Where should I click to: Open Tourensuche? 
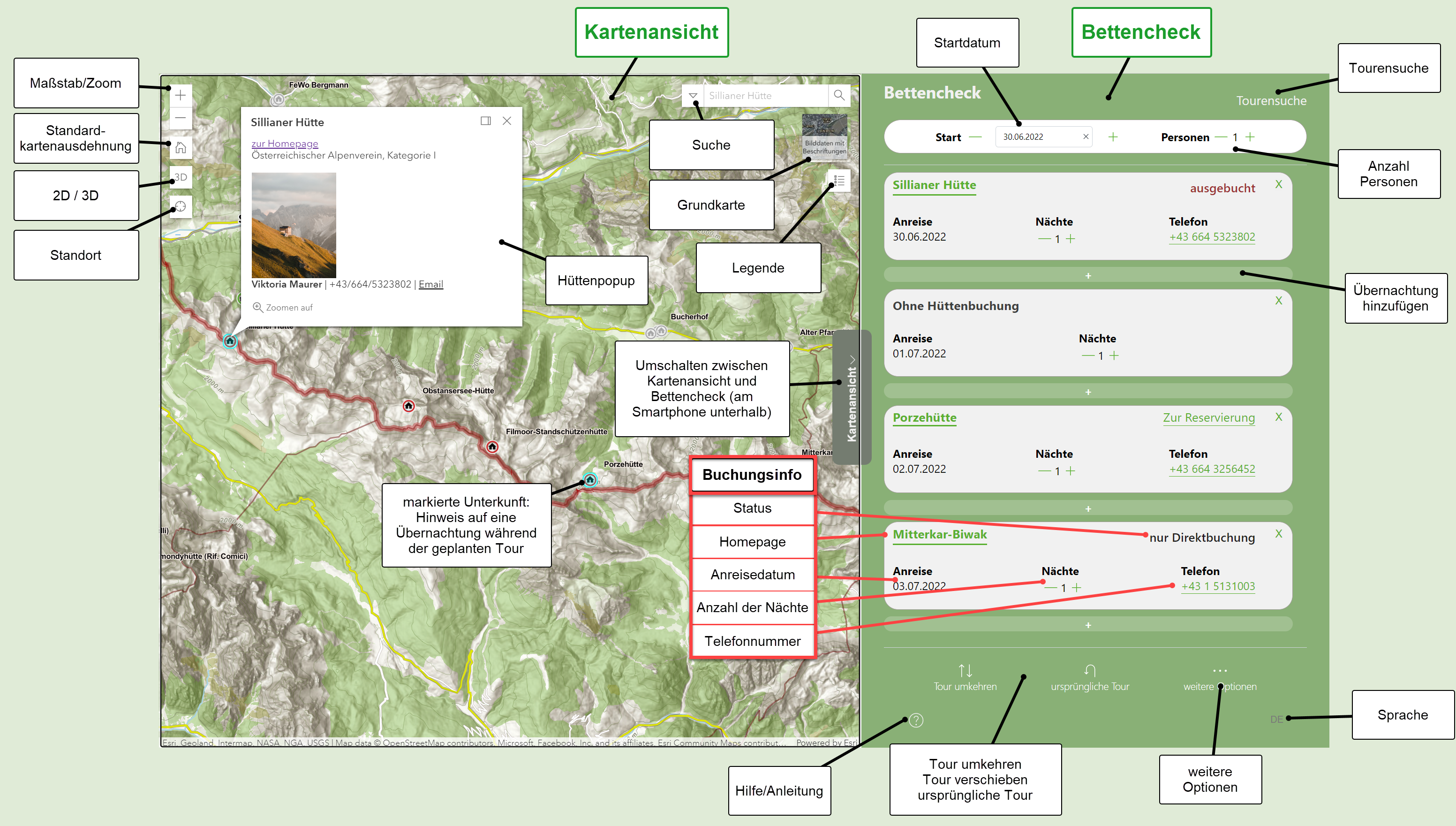coord(1271,101)
